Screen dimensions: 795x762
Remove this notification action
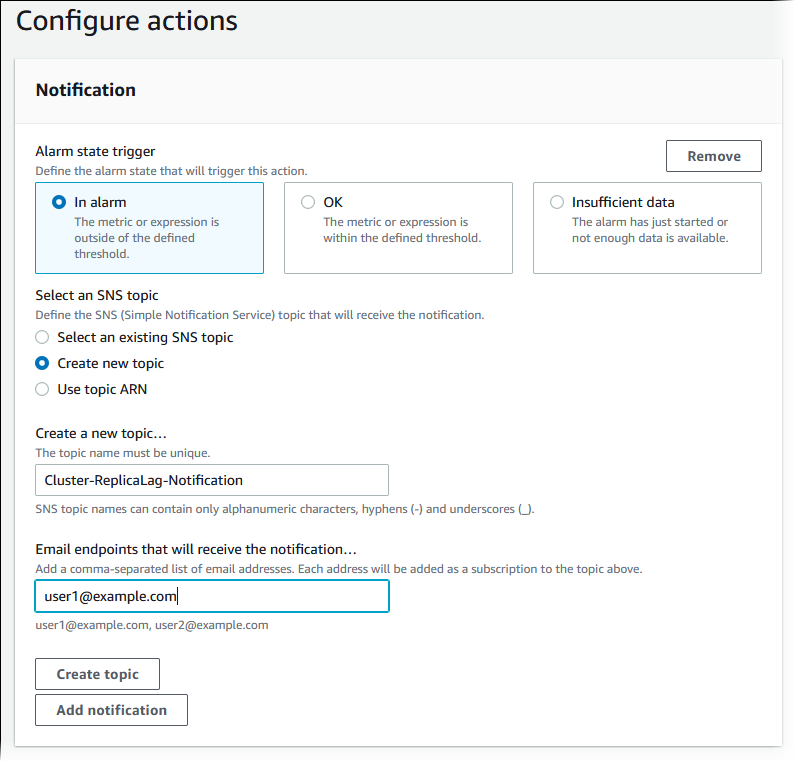point(713,156)
